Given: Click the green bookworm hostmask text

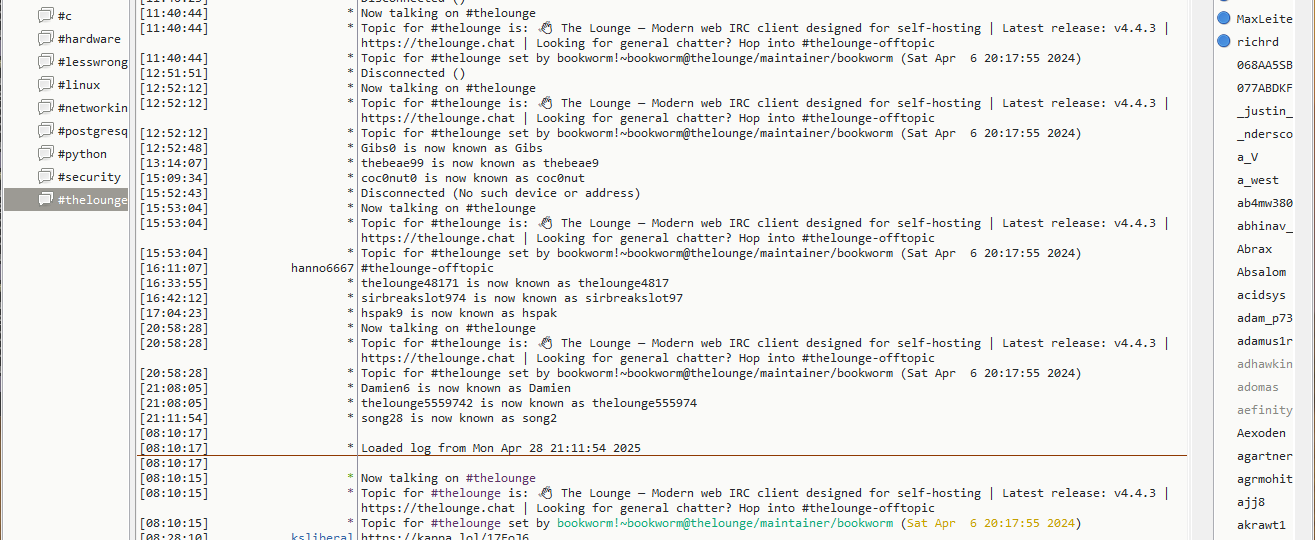Looking at the screenshot, I should tap(725, 523).
